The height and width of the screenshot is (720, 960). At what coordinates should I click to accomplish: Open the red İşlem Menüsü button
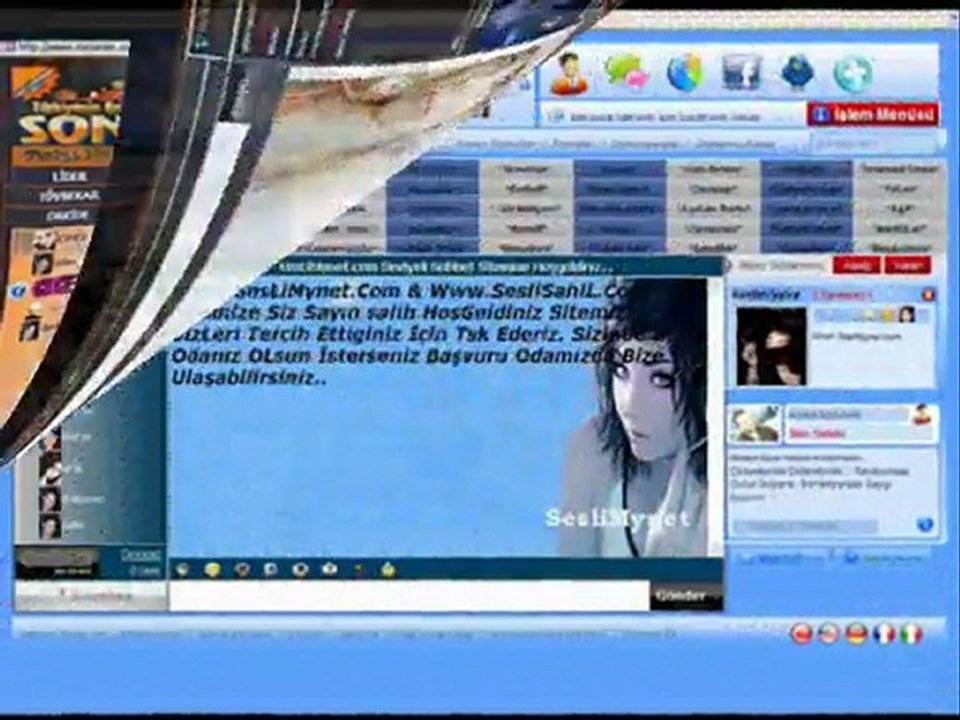(872, 114)
